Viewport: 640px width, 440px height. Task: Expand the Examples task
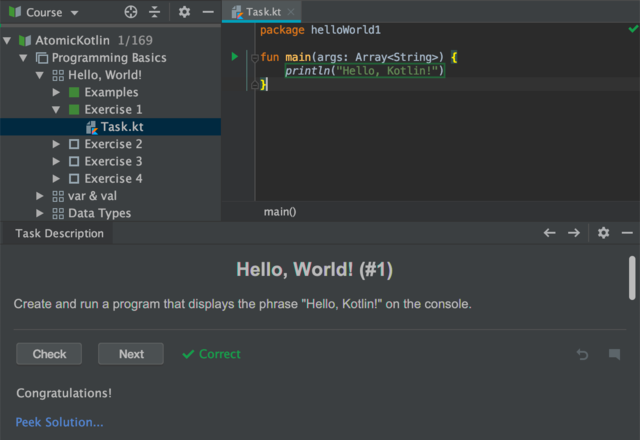point(56,92)
